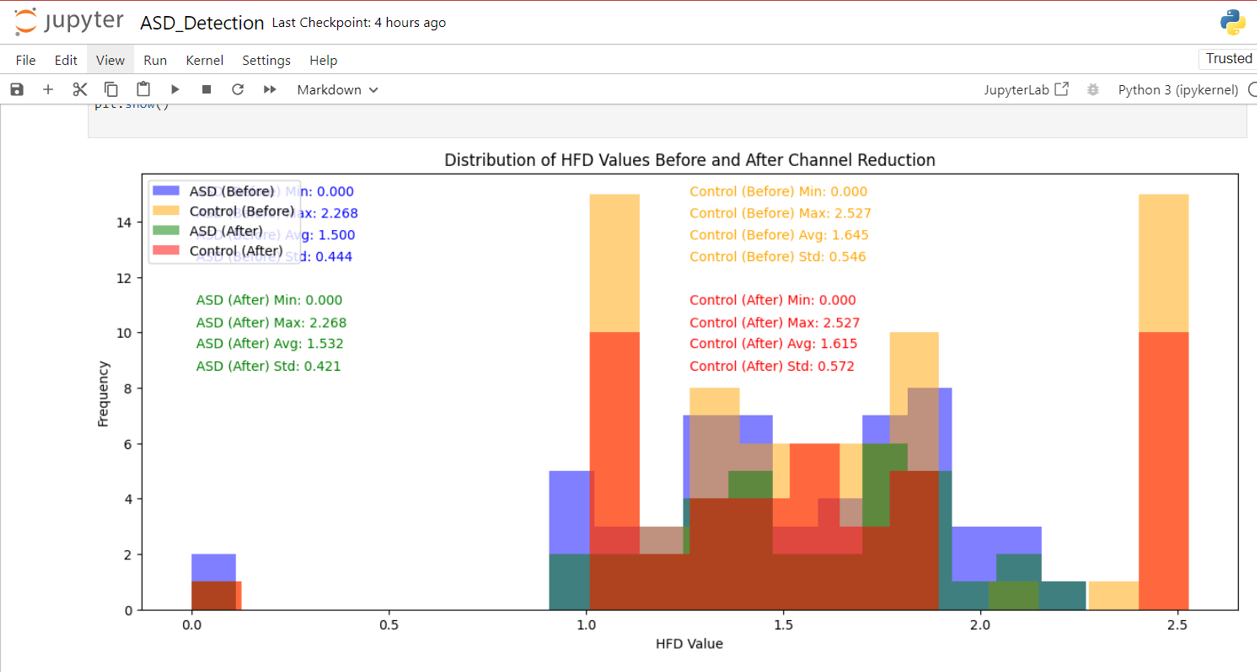Click the ASD_Detection notebook title

coord(202,22)
